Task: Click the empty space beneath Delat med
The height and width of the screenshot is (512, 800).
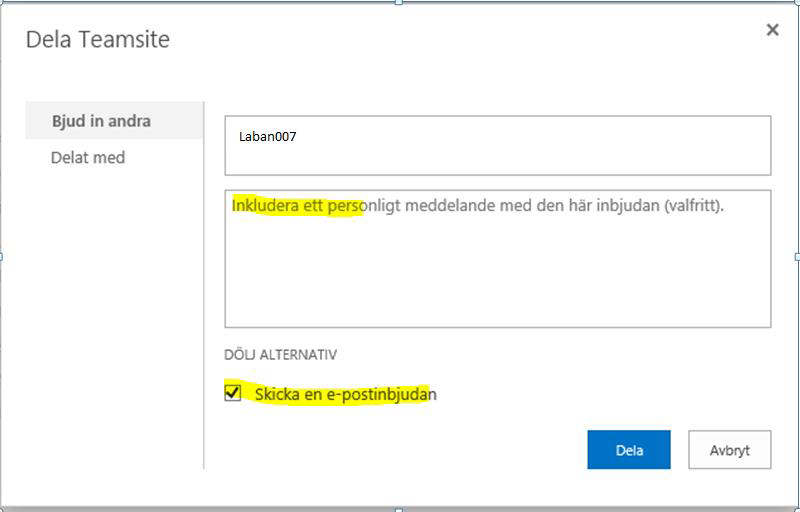Action: (x=115, y=316)
